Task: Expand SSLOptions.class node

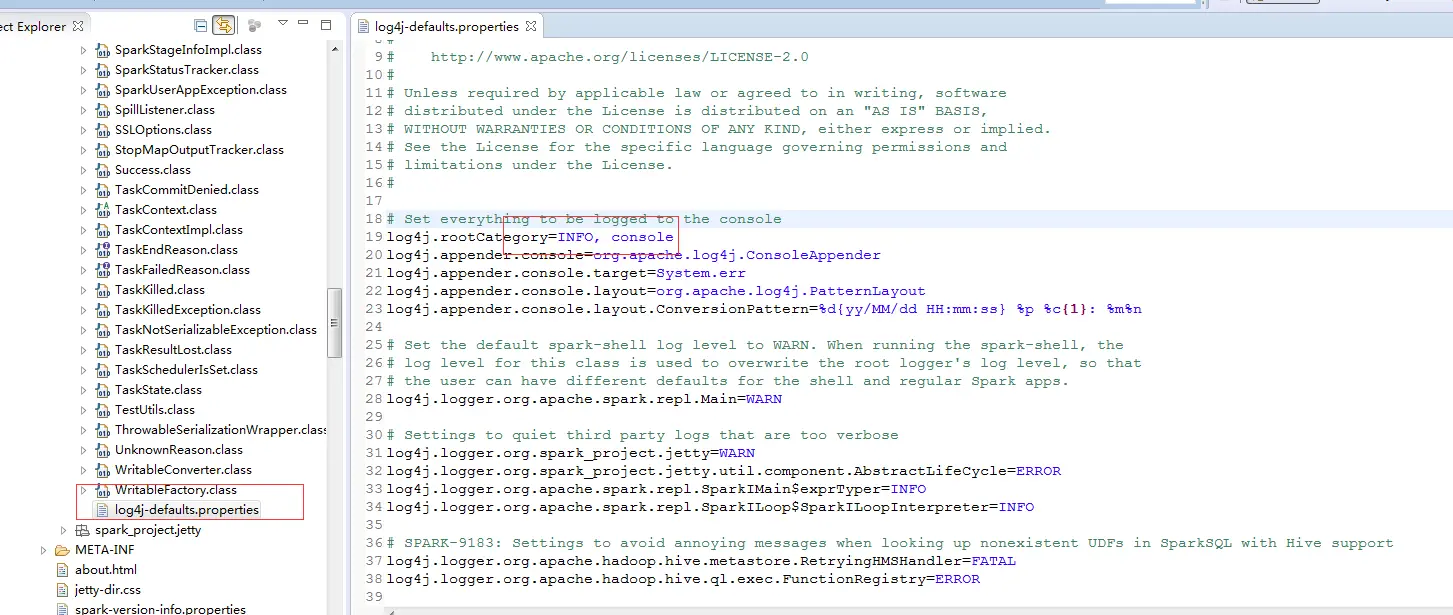Action: pyautogui.click(x=83, y=130)
